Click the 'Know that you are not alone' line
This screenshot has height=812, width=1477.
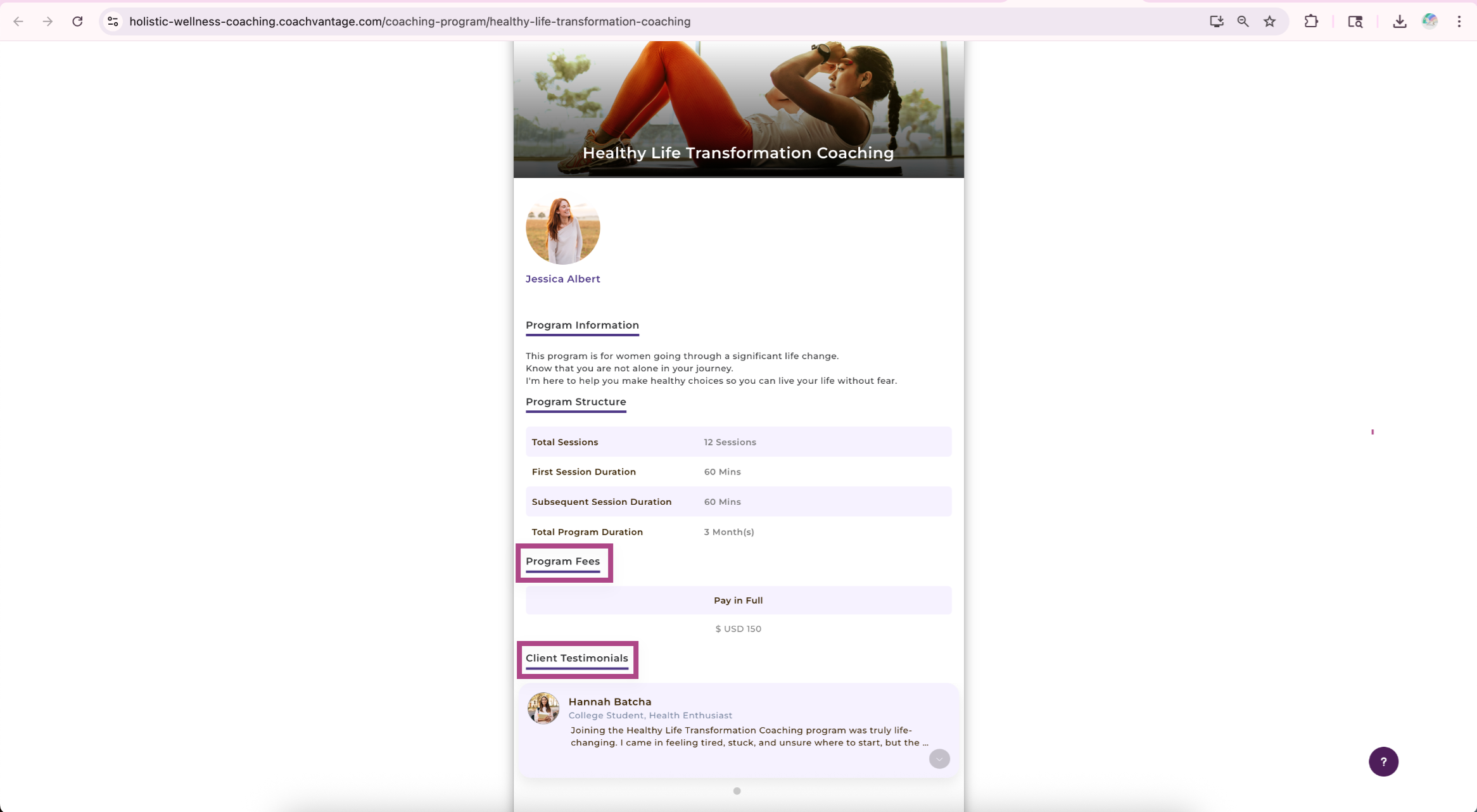pyautogui.click(x=629, y=369)
